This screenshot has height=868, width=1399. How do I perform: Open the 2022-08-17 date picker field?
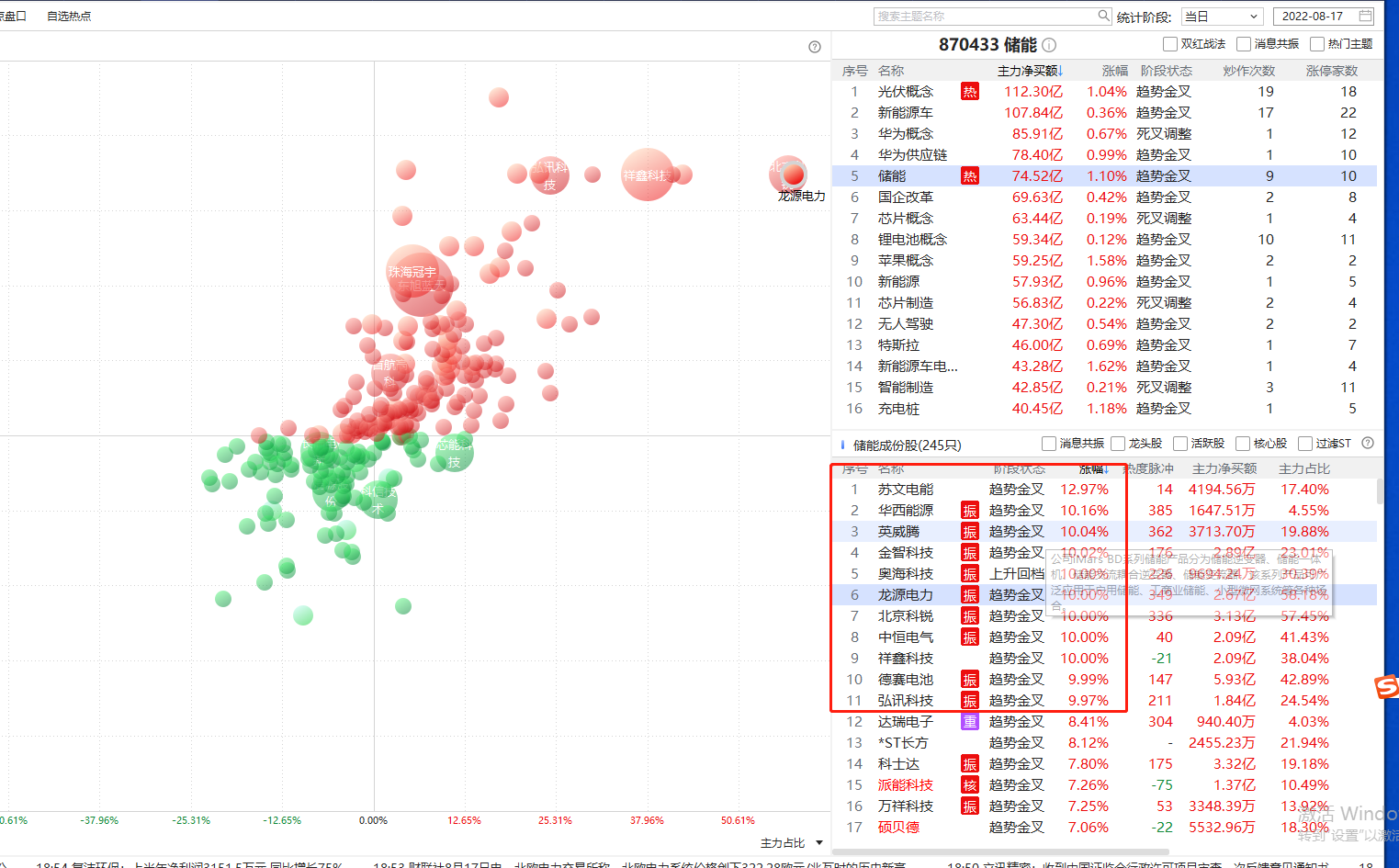point(1324,16)
